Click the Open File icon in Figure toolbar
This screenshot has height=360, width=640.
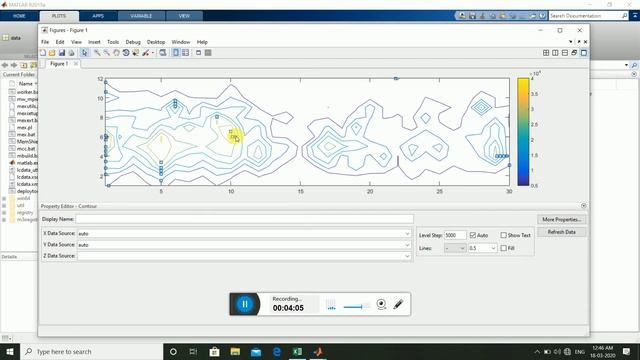52,53
